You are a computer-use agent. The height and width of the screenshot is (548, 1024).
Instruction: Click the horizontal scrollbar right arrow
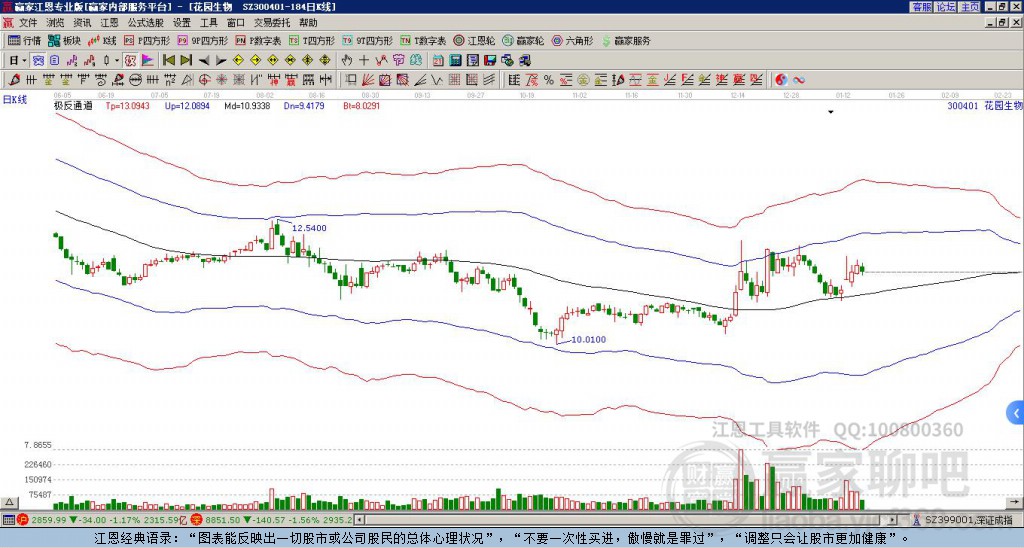[892, 520]
